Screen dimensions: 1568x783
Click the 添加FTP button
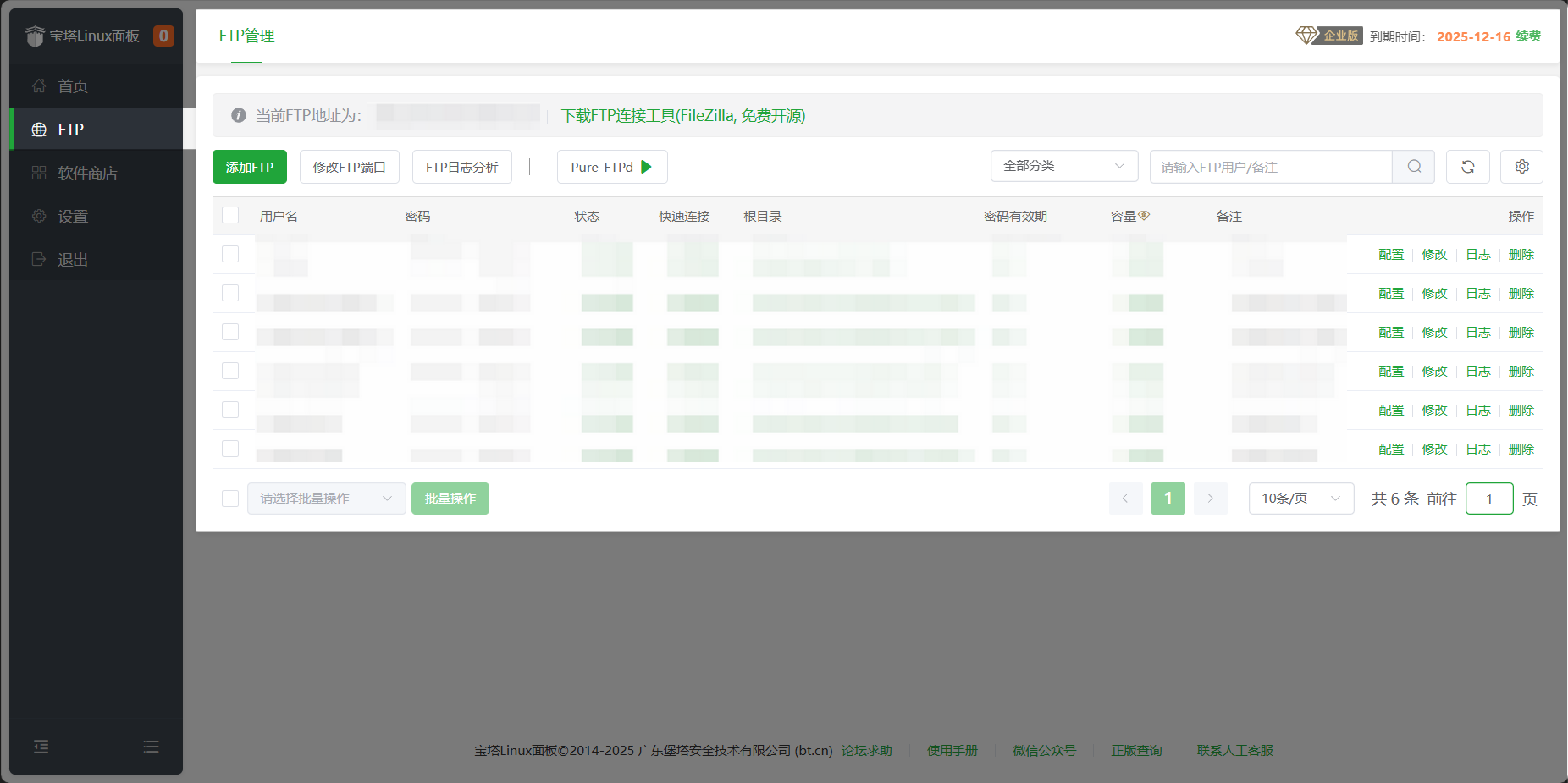(x=249, y=167)
